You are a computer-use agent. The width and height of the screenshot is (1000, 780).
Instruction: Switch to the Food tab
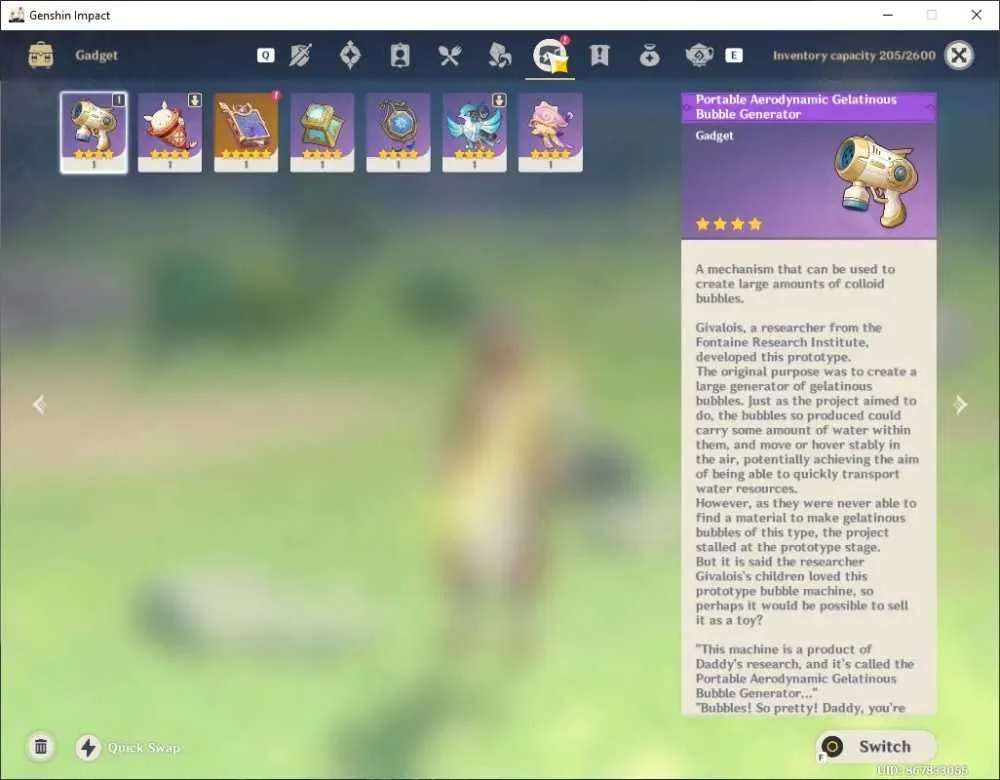click(x=450, y=55)
